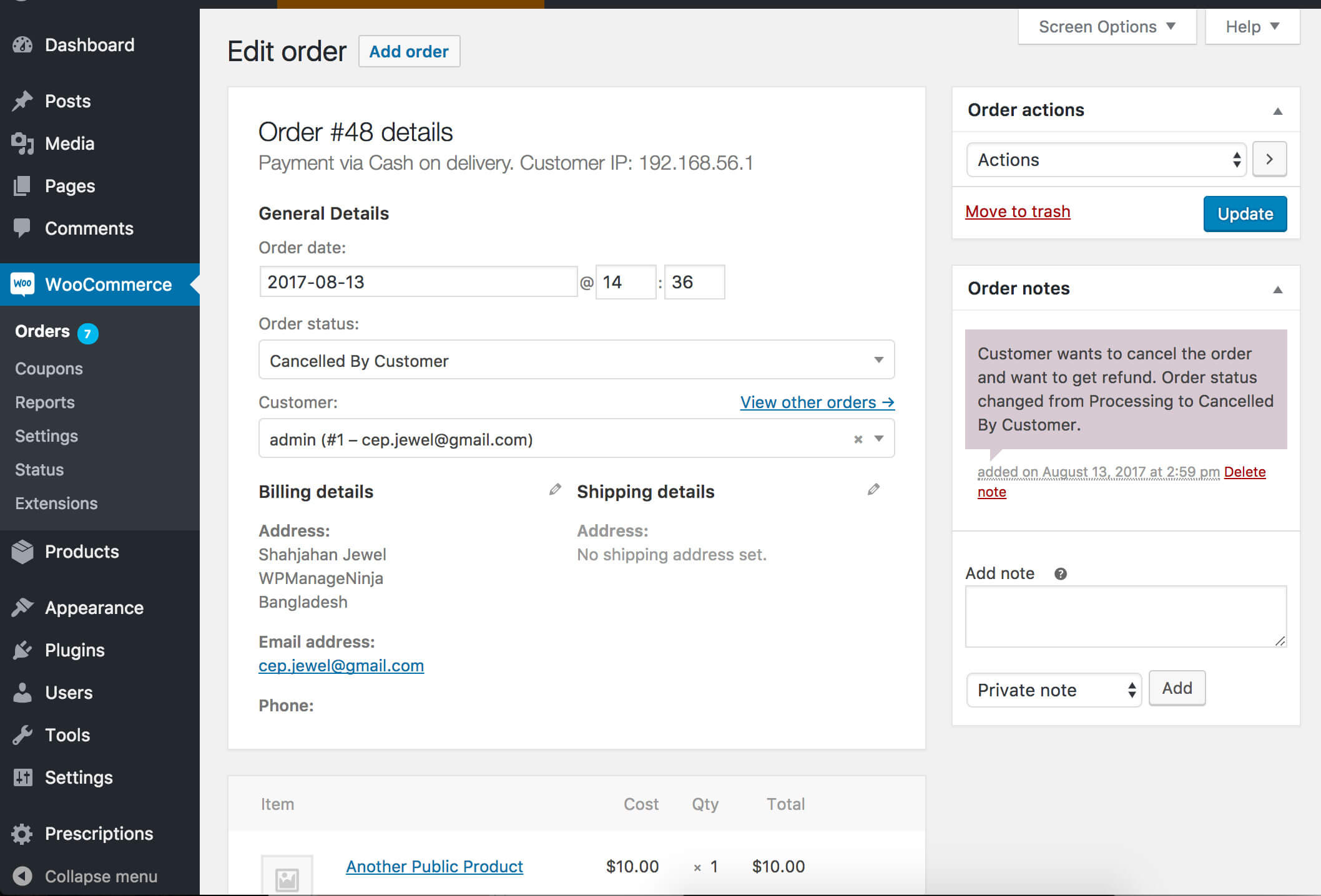Click the Tools wrench icon
The height and width of the screenshot is (896, 1321).
coord(22,735)
